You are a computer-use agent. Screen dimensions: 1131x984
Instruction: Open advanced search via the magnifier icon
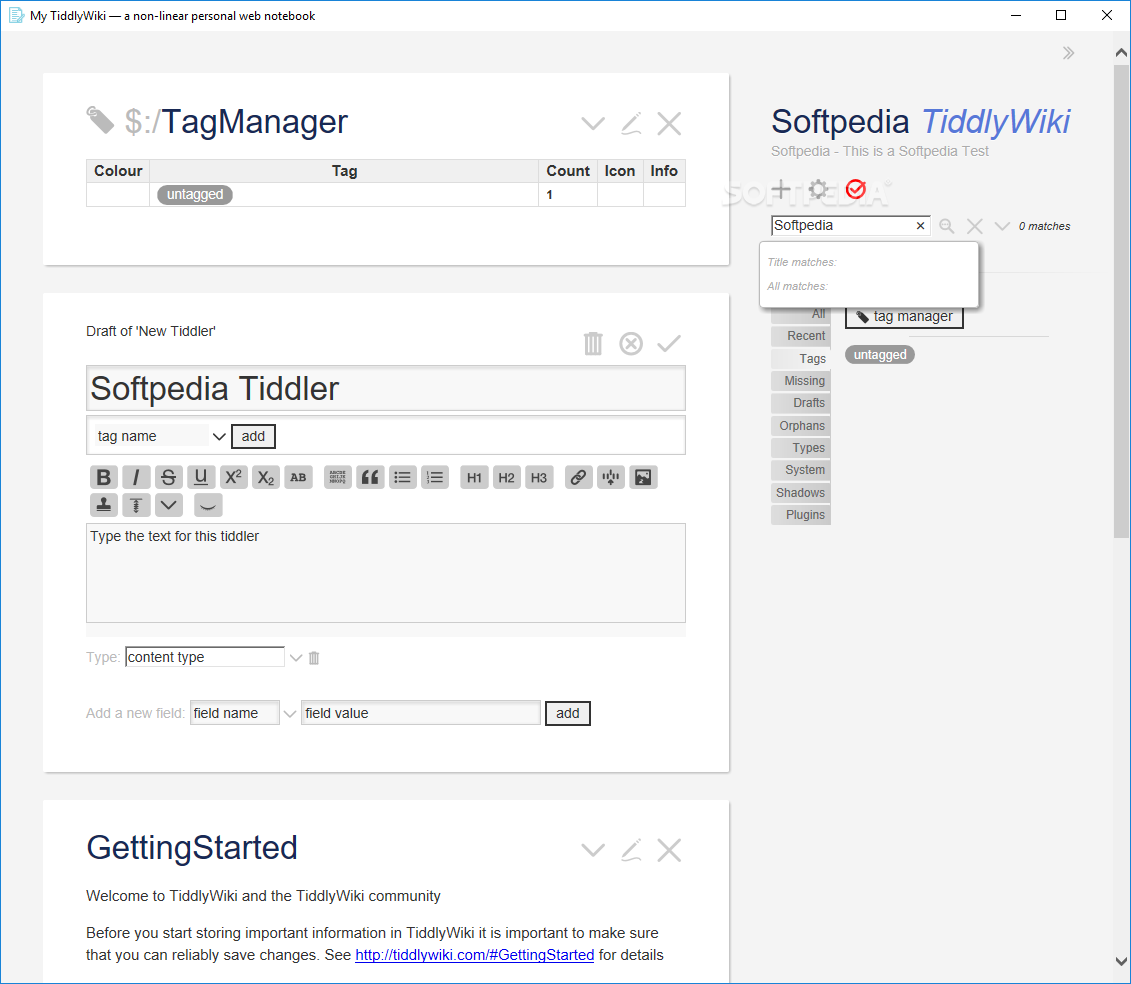tap(946, 226)
